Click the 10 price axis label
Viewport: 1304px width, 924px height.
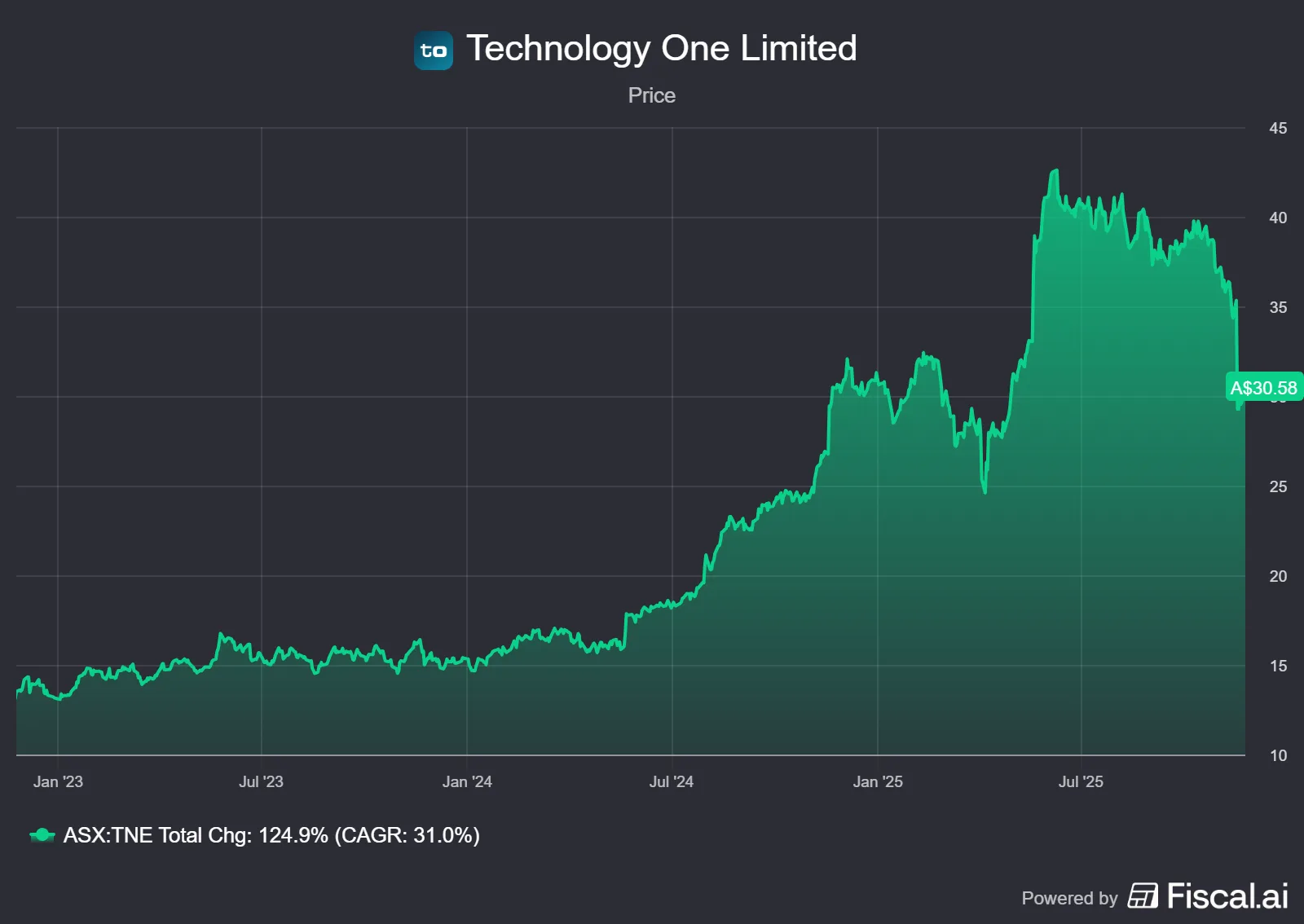(1278, 755)
